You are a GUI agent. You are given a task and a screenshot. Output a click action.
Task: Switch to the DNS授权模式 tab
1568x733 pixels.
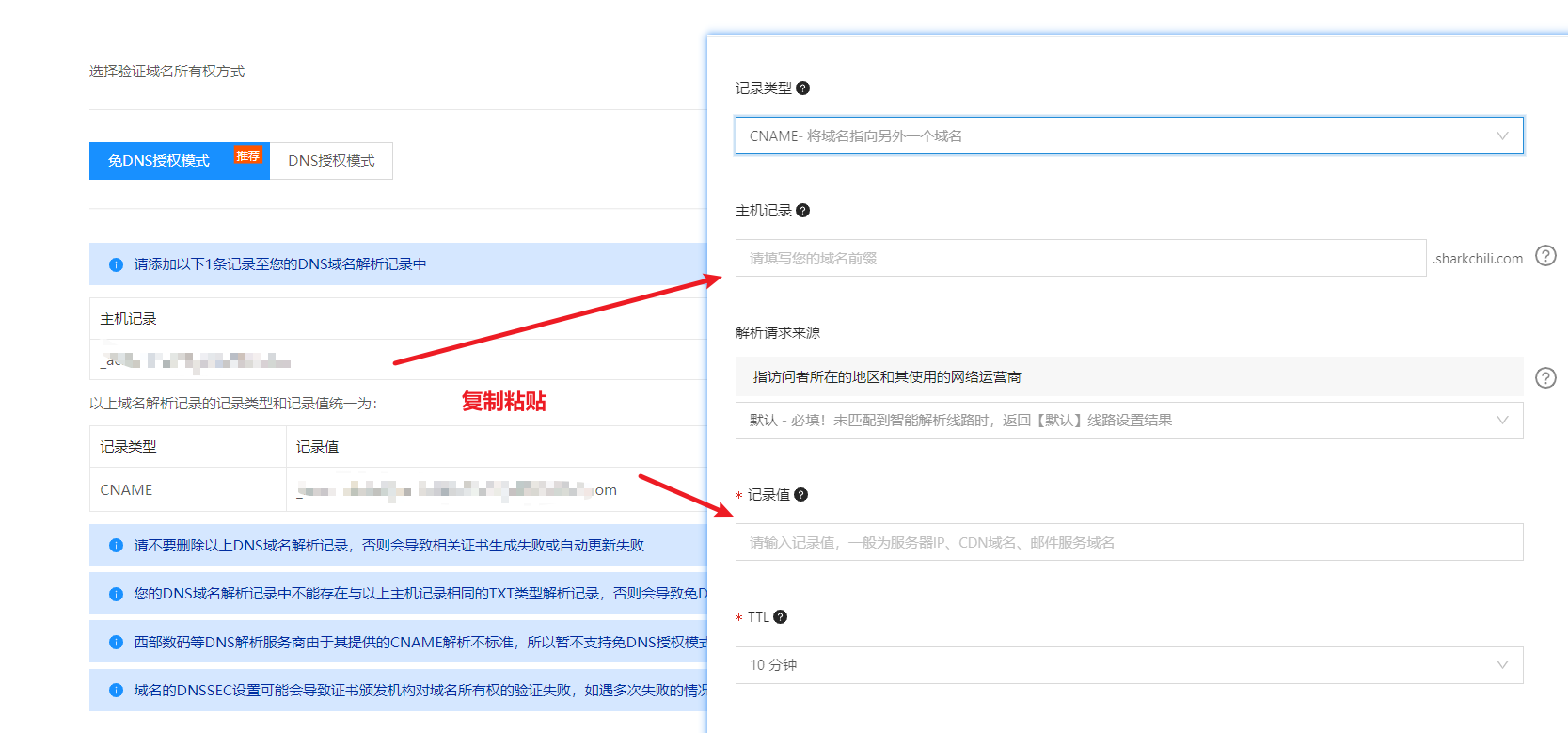[x=331, y=161]
